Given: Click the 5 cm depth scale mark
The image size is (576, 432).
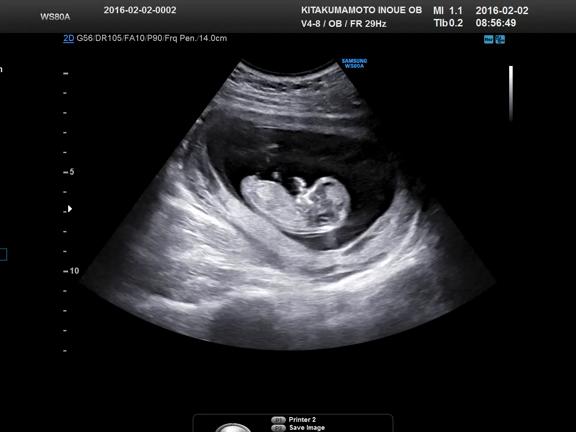Looking at the screenshot, I should [69, 172].
